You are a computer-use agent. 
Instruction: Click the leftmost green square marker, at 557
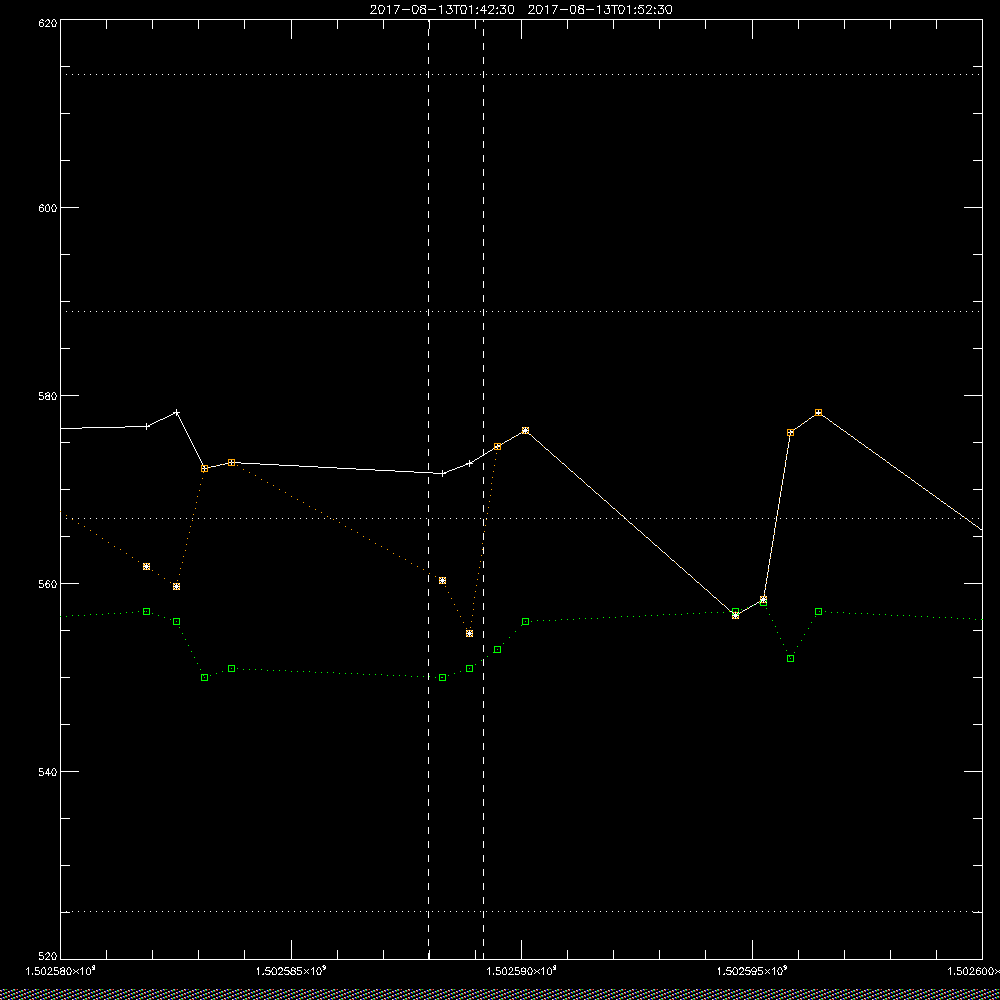coord(147,612)
